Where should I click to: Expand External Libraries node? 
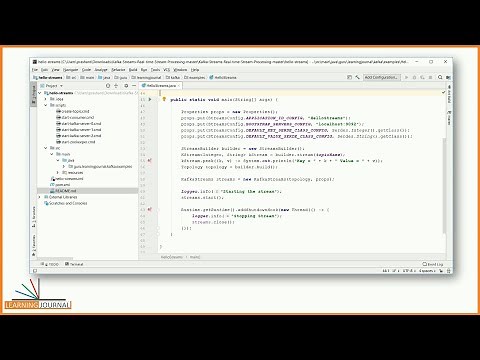(40, 197)
